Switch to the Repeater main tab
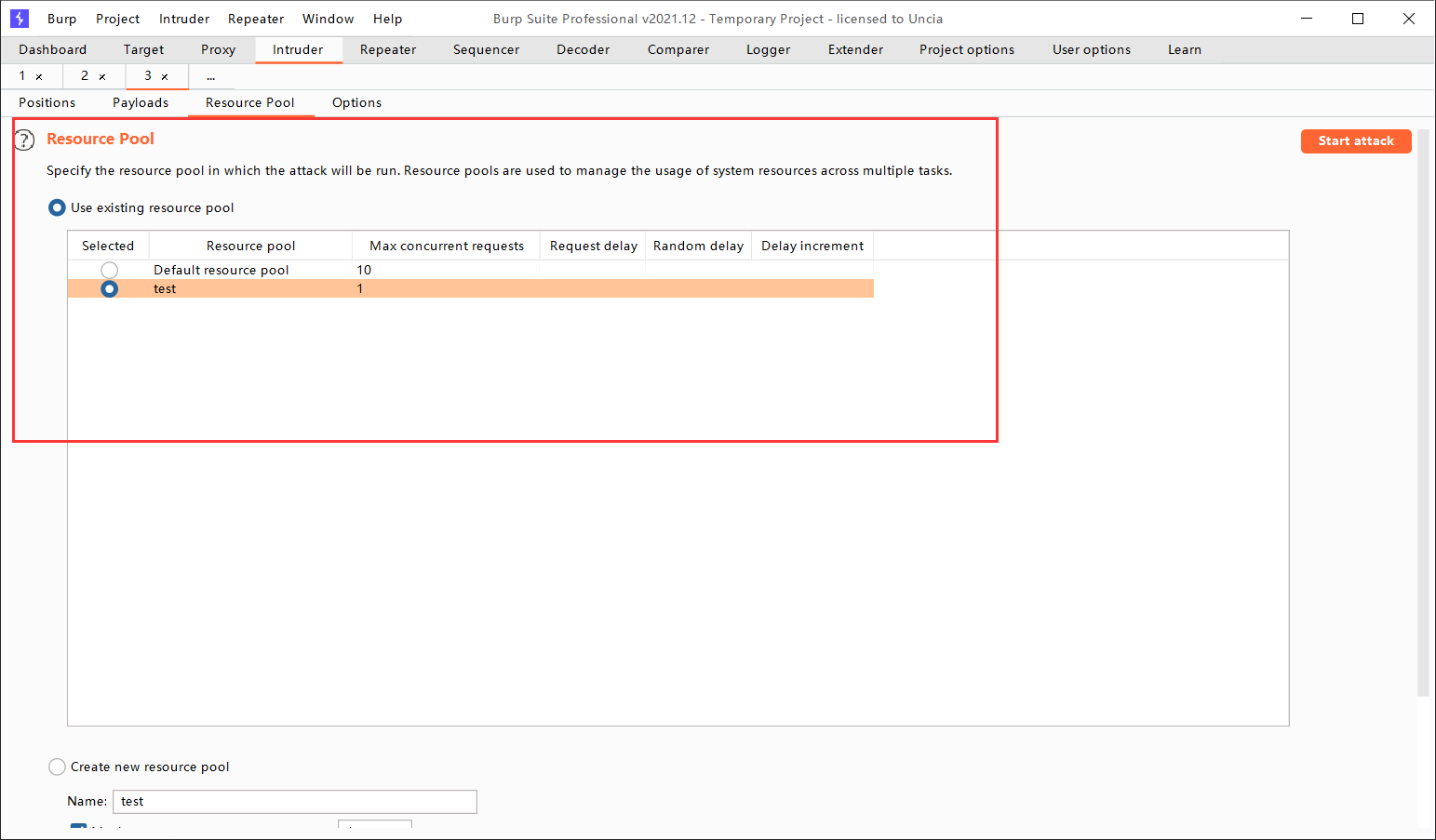Viewport: 1436px width, 840px height. (388, 50)
